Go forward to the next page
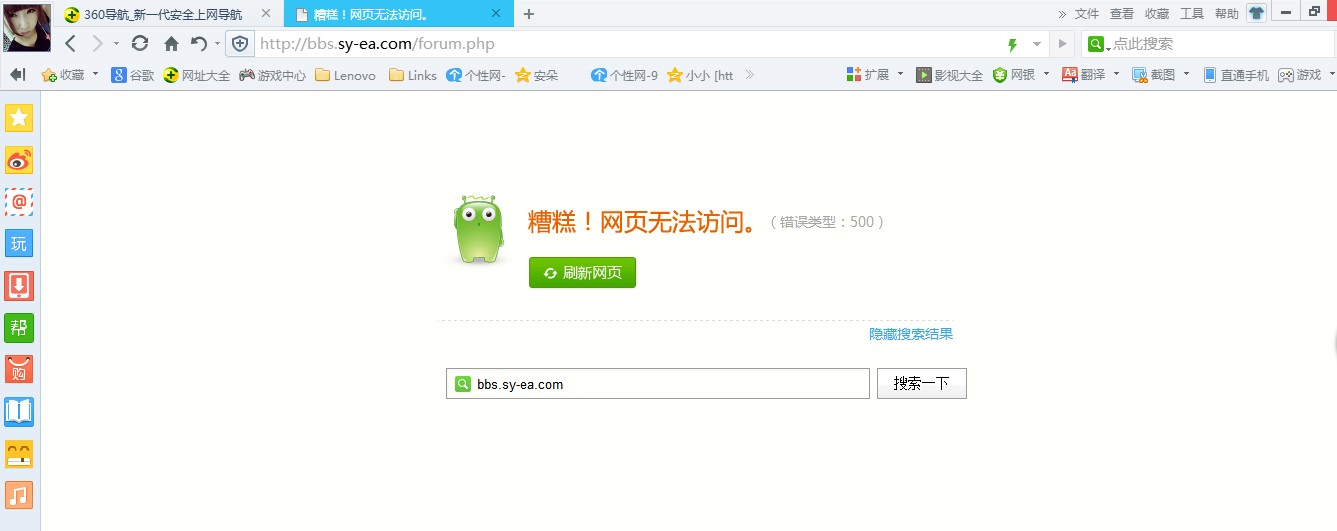Image resolution: width=1337 pixels, height=531 pixels. [x=98, y=43]
